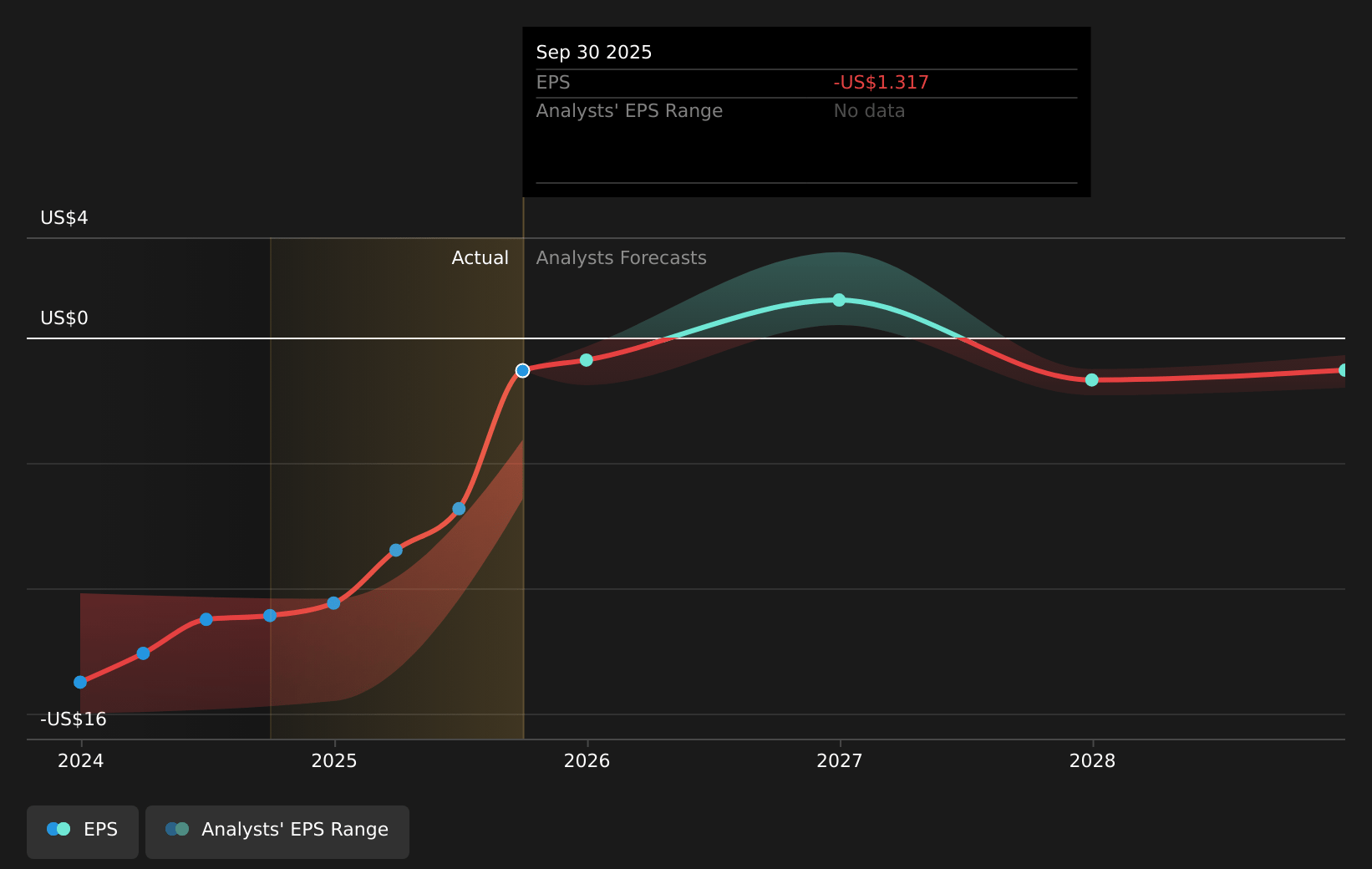Click the 2026 x-axis year label
The image size is (1372, 869).
[x=587, y=761]
